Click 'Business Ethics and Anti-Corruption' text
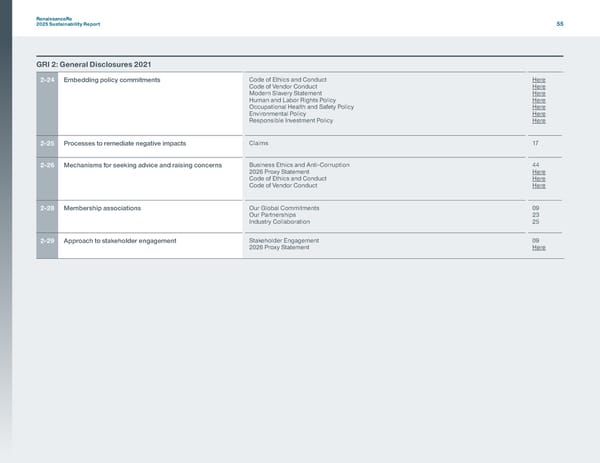Image resolution: width=600 pixels, height=463 pixels. pyautogui.click(x=299, y=165)
